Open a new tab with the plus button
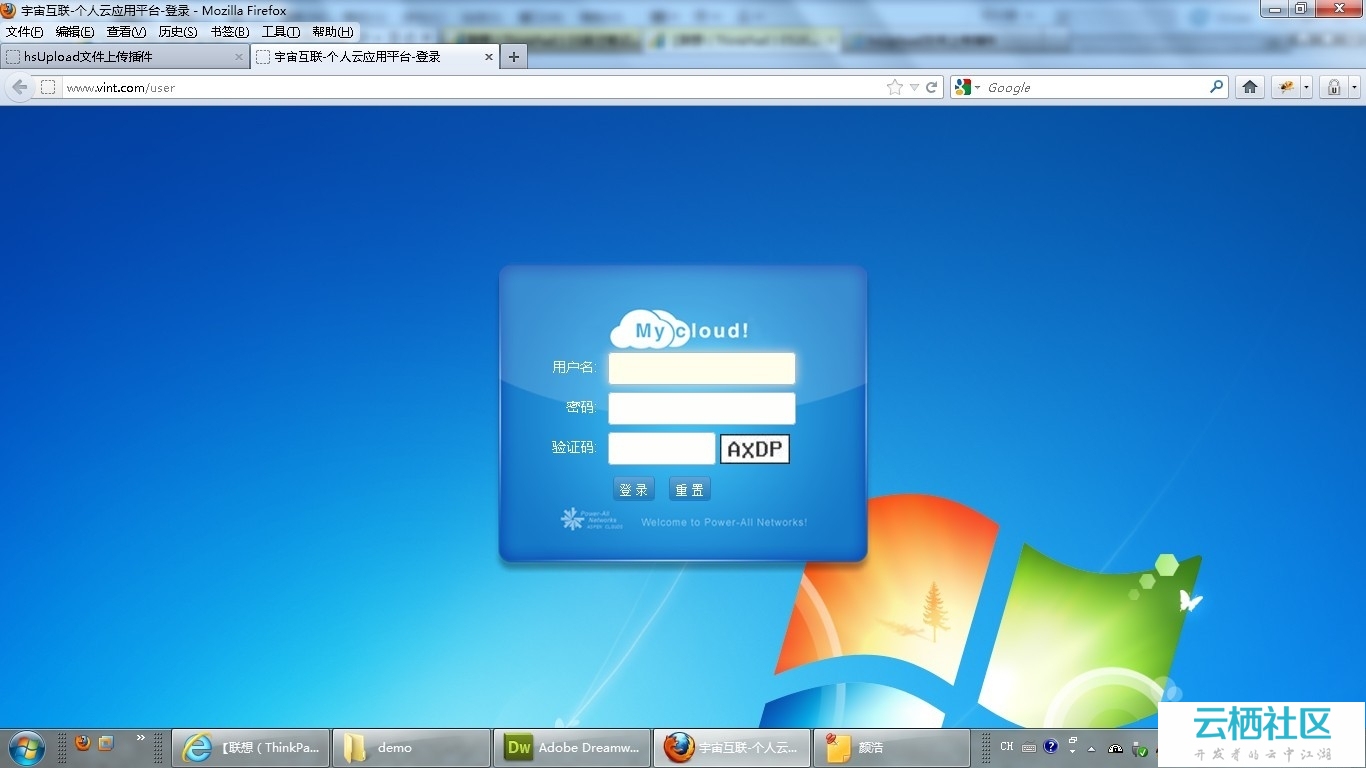The width and height of the screenshot is (1366, 768). tap(514, 57)
